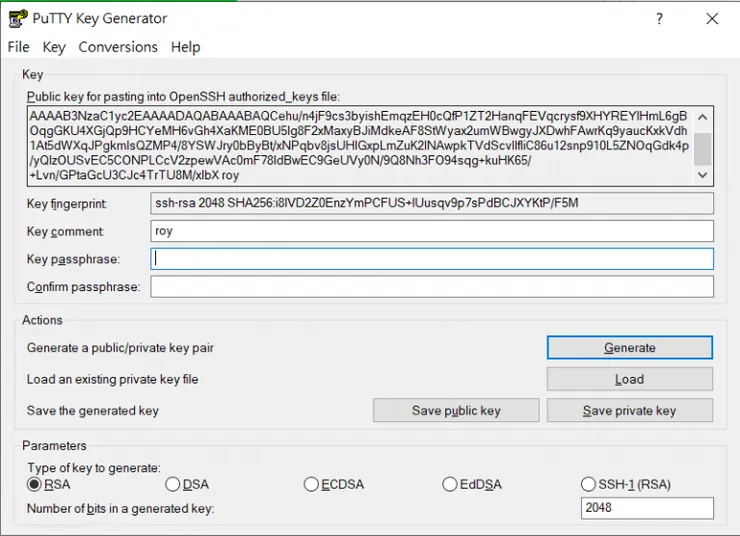Image resolution: width=740 pixels, height=536 pixels.
Task: Open the File menu
Action: click(x=19, y=47)
